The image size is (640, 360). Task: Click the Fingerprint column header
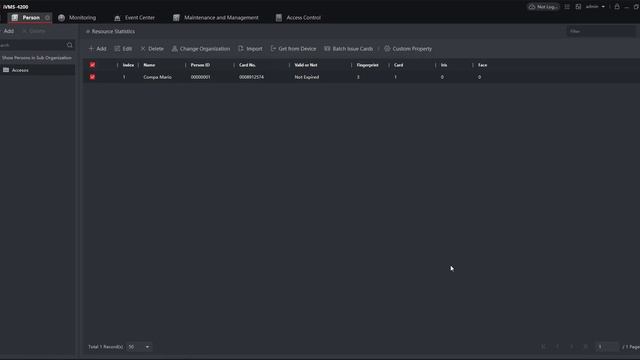(x=367, y=65)
